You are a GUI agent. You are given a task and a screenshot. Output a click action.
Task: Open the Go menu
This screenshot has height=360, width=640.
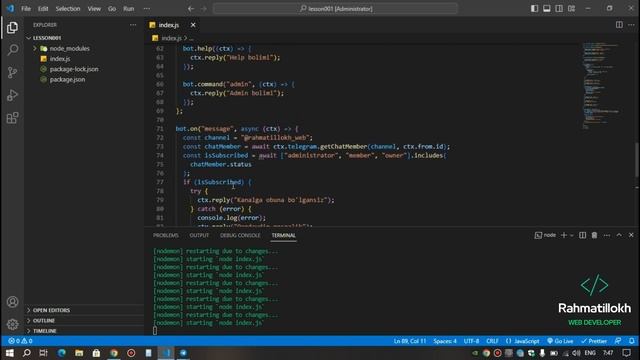point(112,9)
